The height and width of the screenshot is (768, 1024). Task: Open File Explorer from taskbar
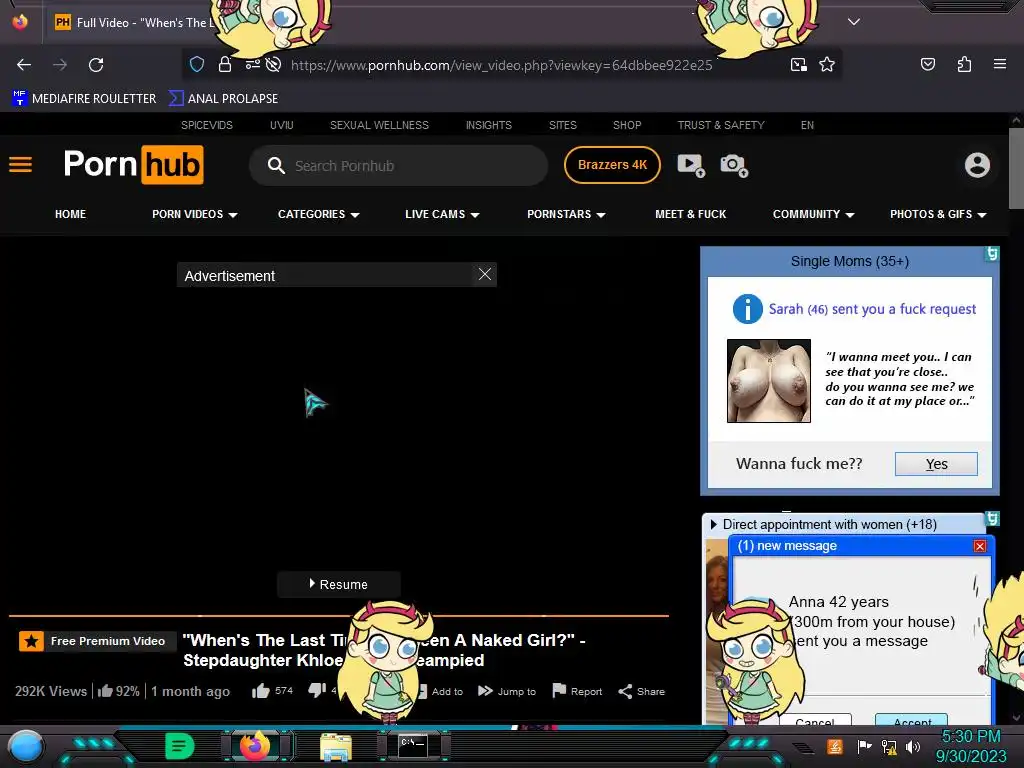pyautogui.click(x=336, y=746)
